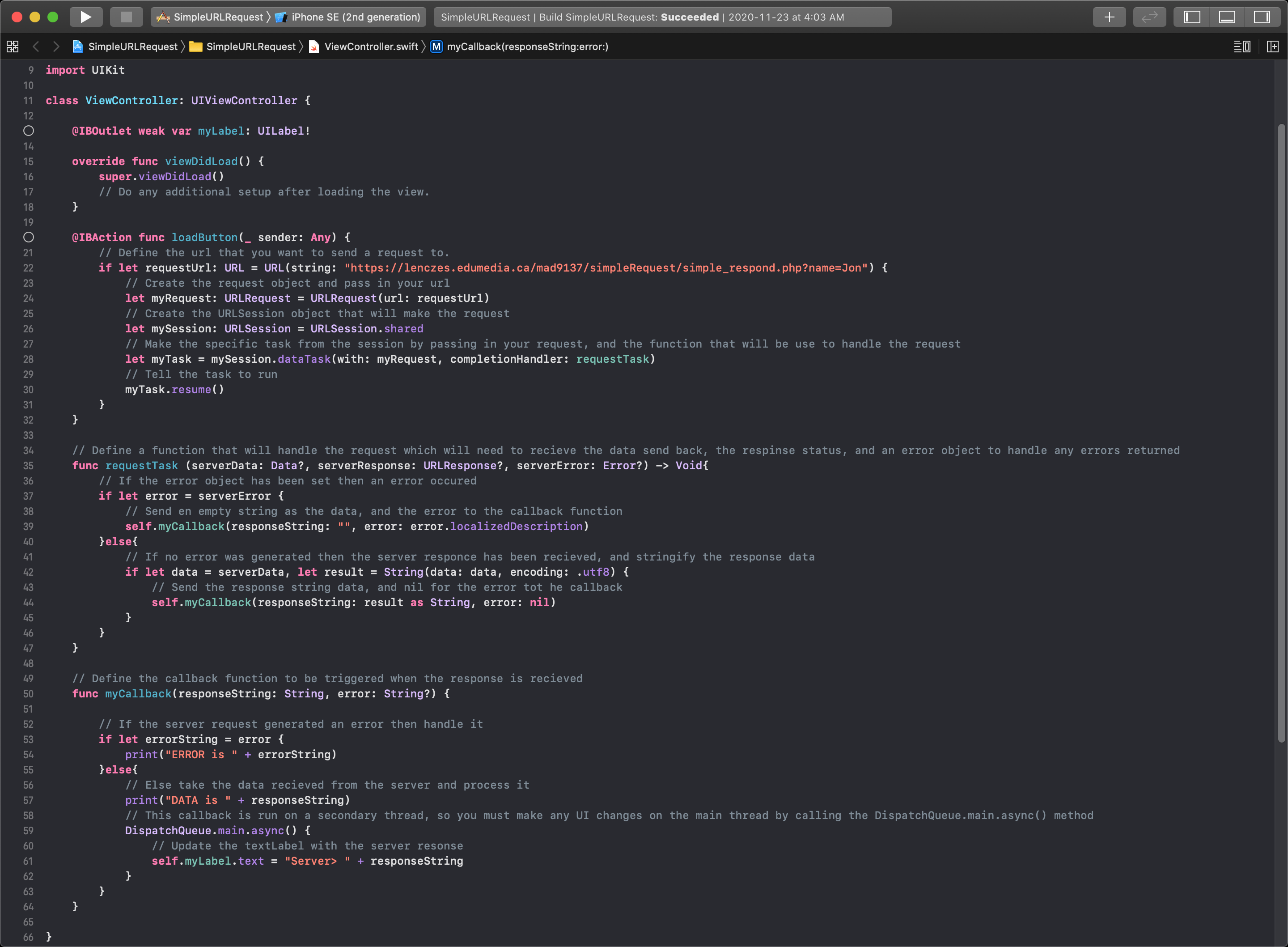Image resolution: width=1288 pixels, height=947 pixels.
Task: Choose iPhone SE (2nd generation) destination
Action: [348, 17]
